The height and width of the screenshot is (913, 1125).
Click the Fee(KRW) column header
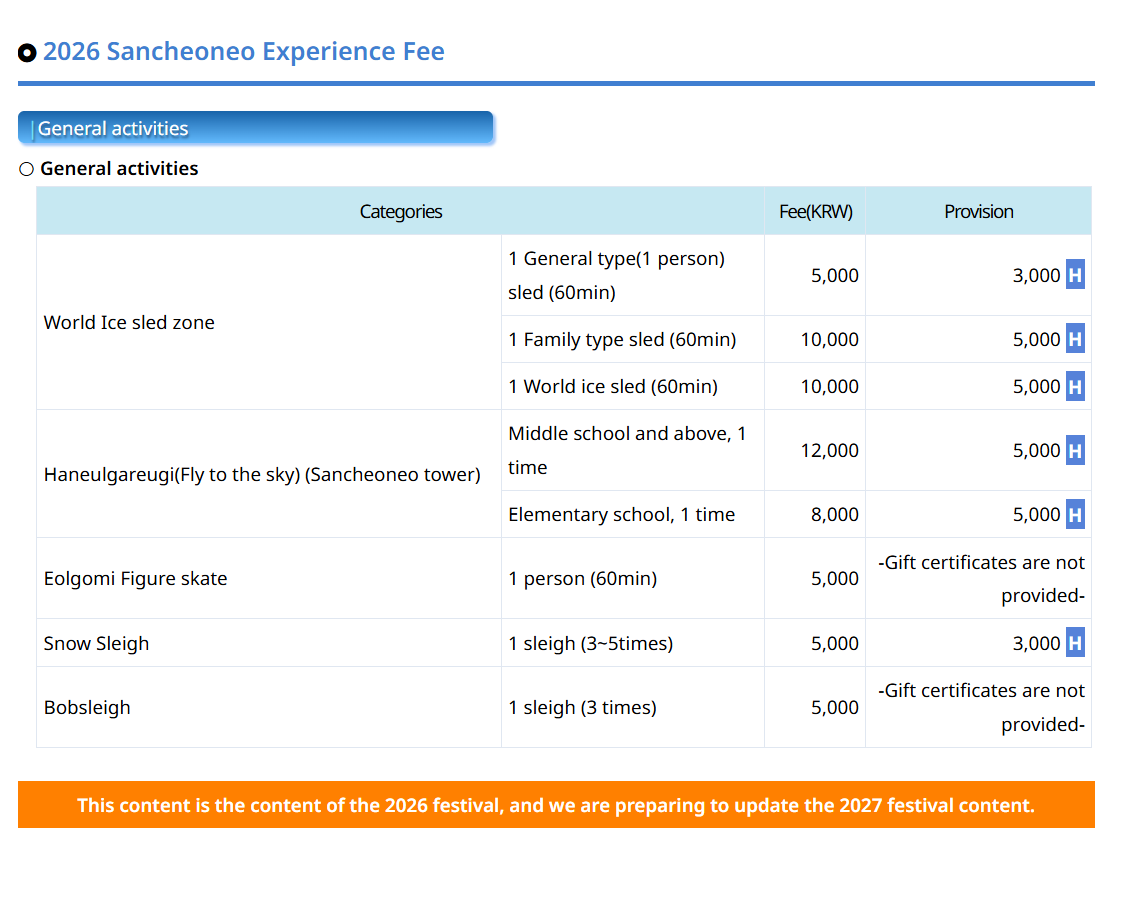815,212
